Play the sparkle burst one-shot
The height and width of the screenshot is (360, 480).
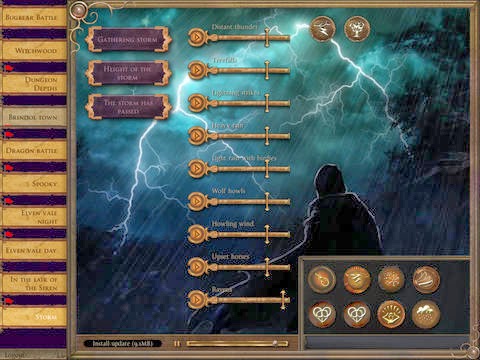(391, 279)
